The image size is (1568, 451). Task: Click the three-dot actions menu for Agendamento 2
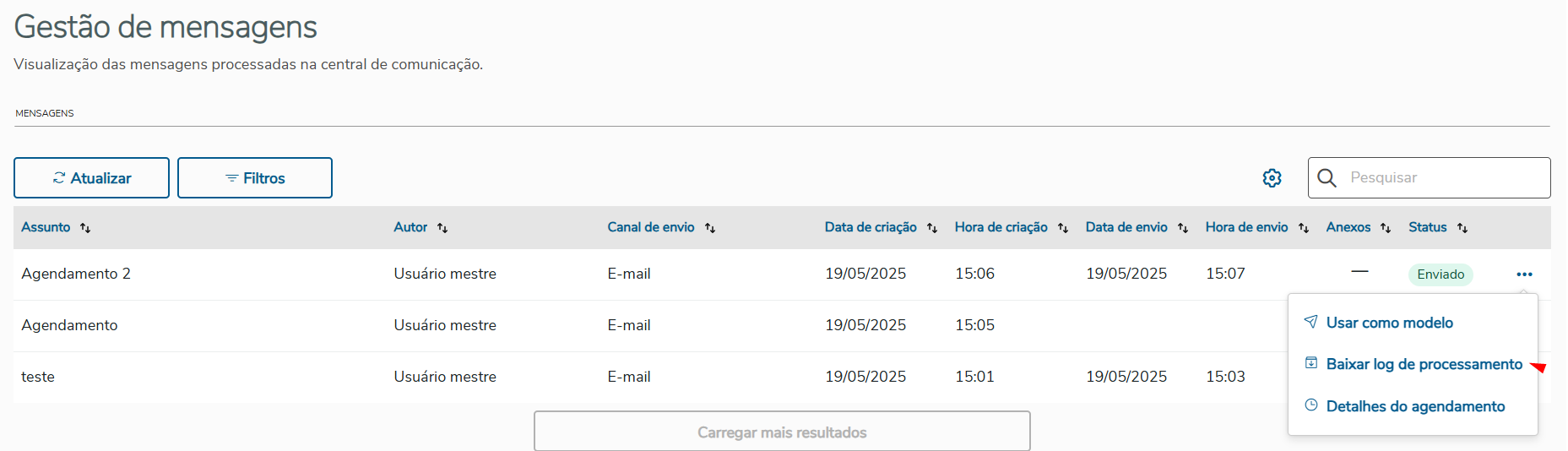point(1524,274)
